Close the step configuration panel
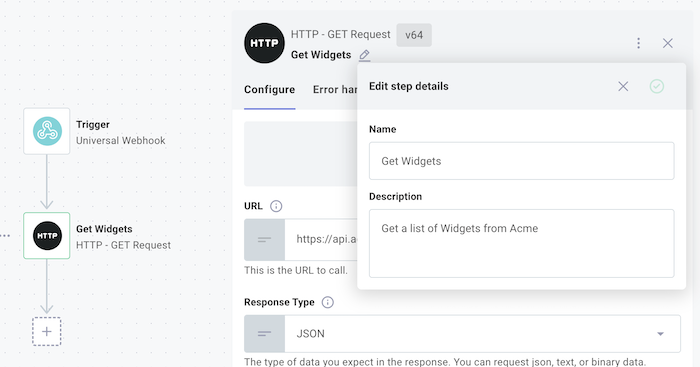The image size is (700, 367). click(x=667, y=43)
